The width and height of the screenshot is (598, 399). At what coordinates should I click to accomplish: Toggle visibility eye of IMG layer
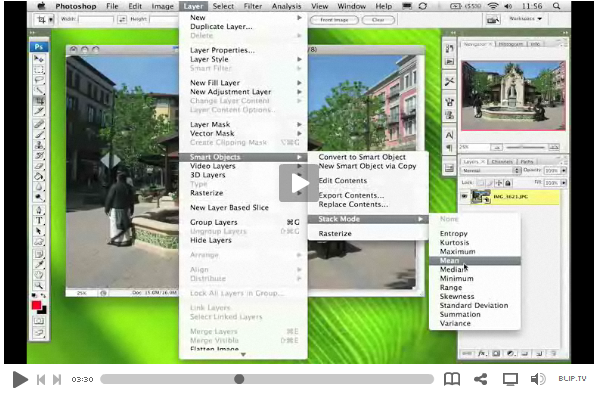click(464, 196)
